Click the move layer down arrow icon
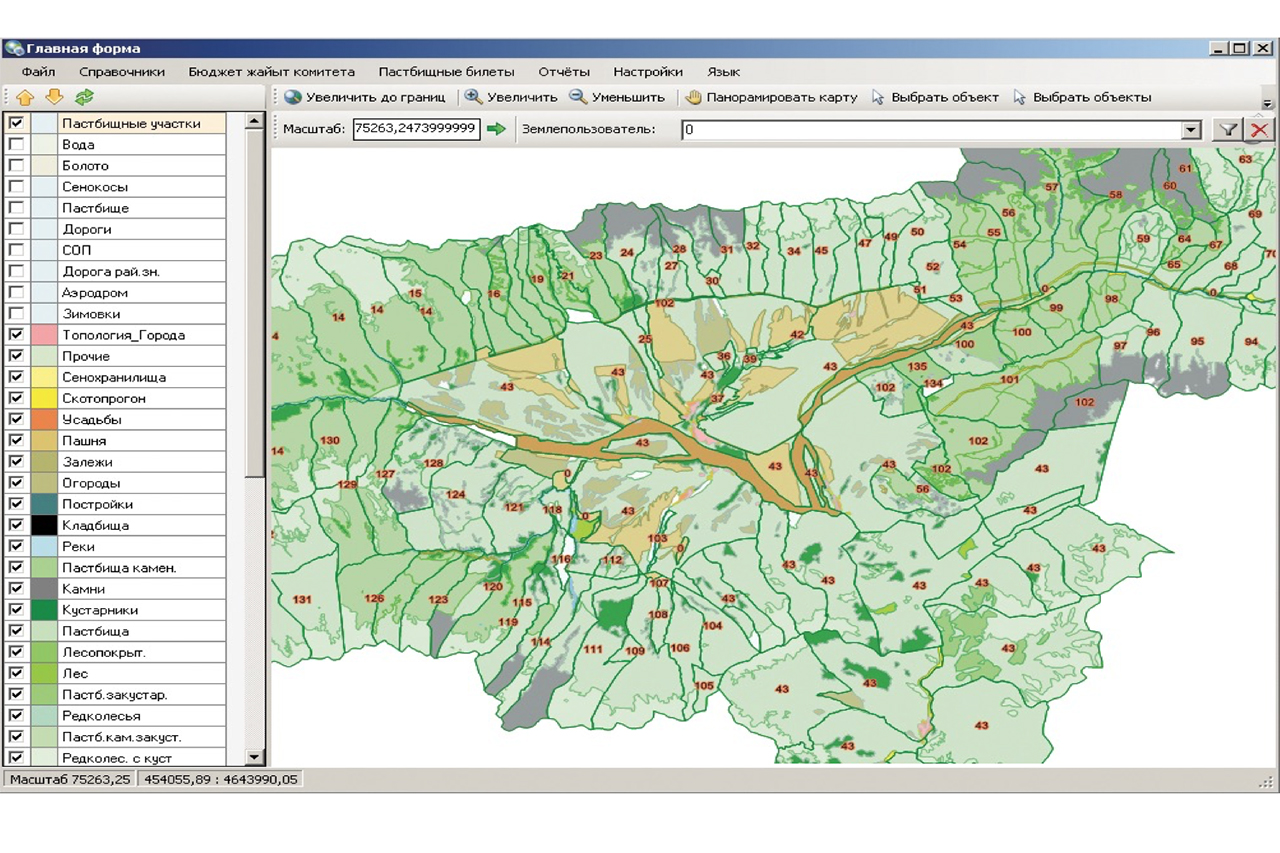Viewport: 1280px width, 853px height. 54,97
